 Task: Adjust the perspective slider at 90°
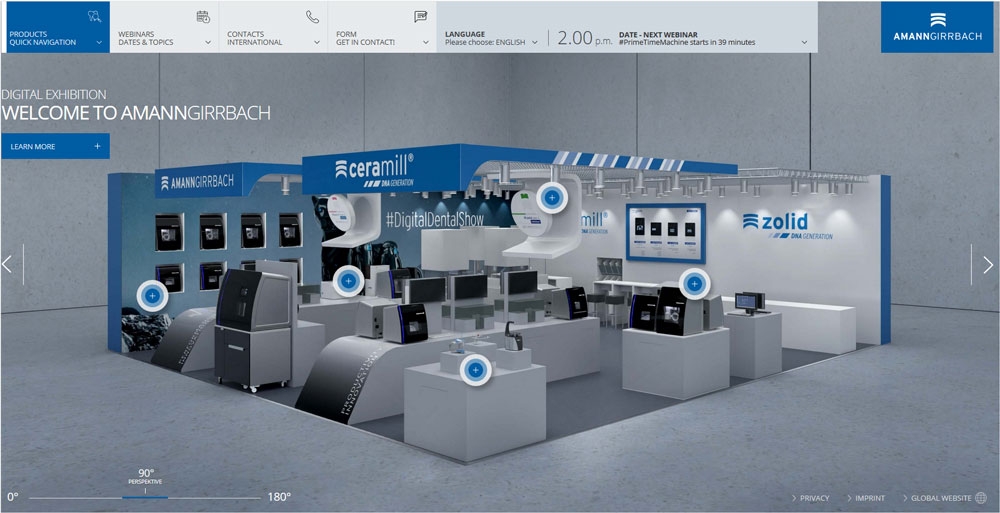[x=145, y=497]
